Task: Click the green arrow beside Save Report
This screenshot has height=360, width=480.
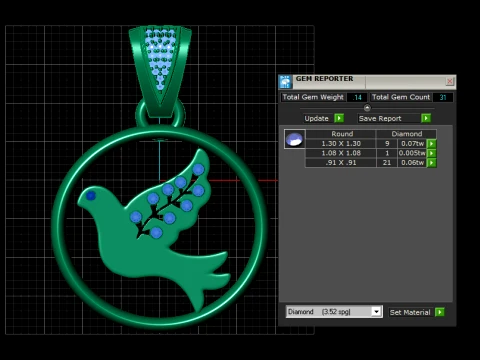Action: pos(426,118)
